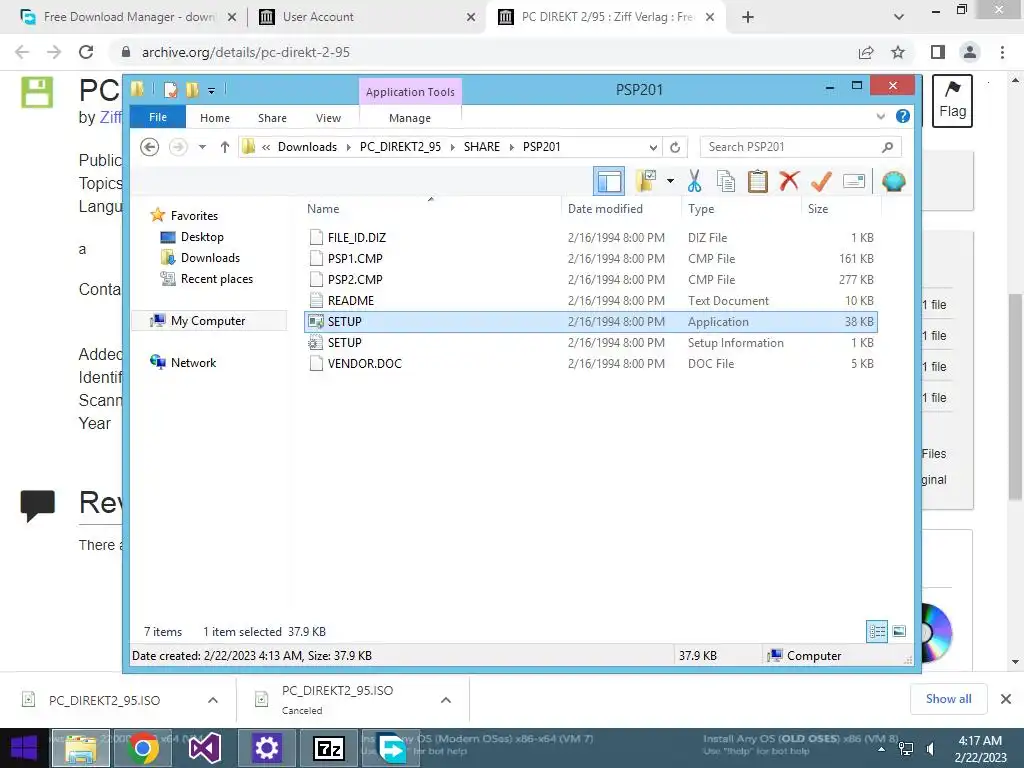Select the SETUP Setup Information file
The width and height of the screenshot is (1024, 768).
point(591,342)
